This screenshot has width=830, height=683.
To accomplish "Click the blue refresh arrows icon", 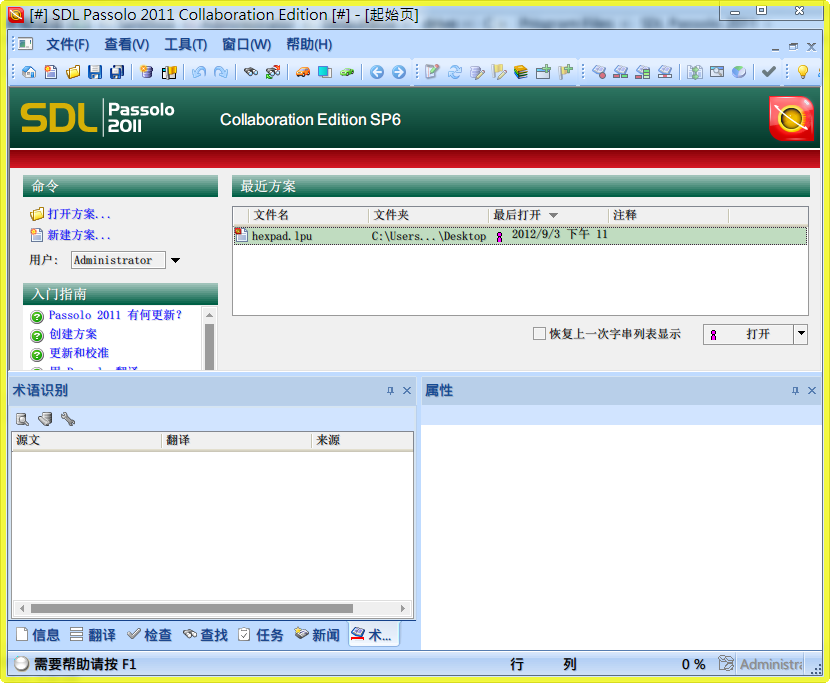I will tap(455, 72).
